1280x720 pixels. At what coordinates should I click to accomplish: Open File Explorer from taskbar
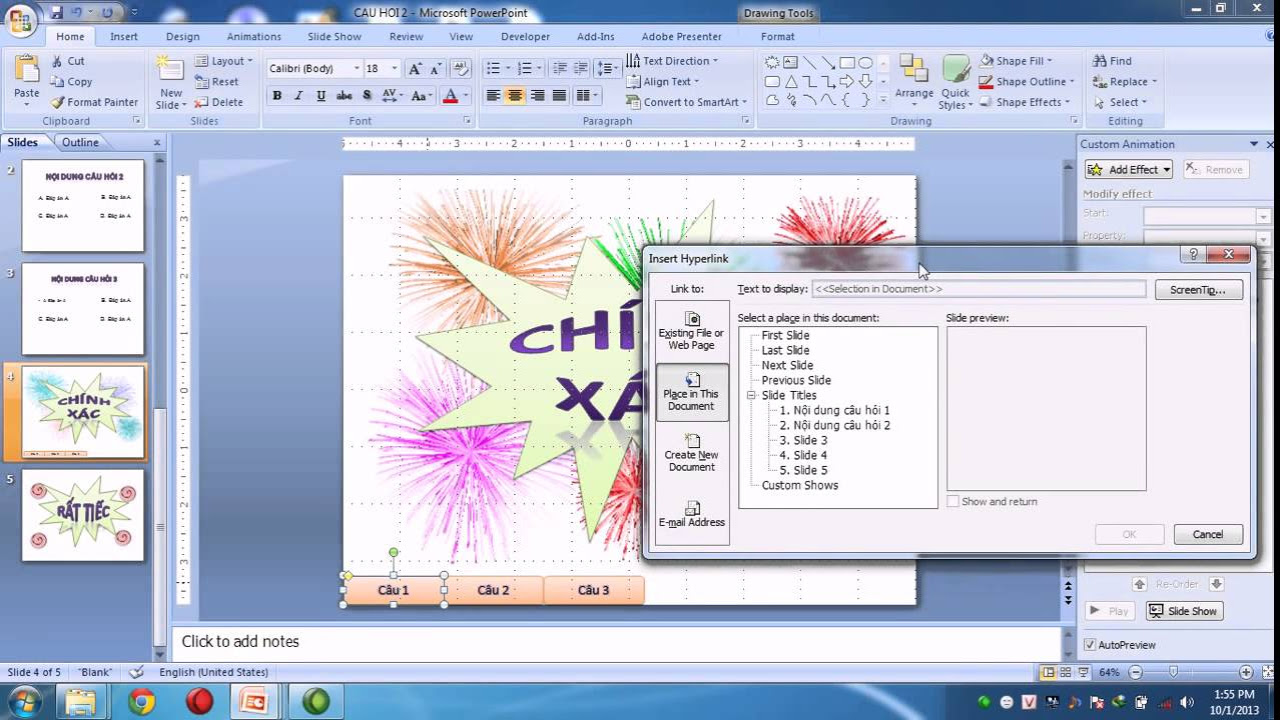click(81, 702)
